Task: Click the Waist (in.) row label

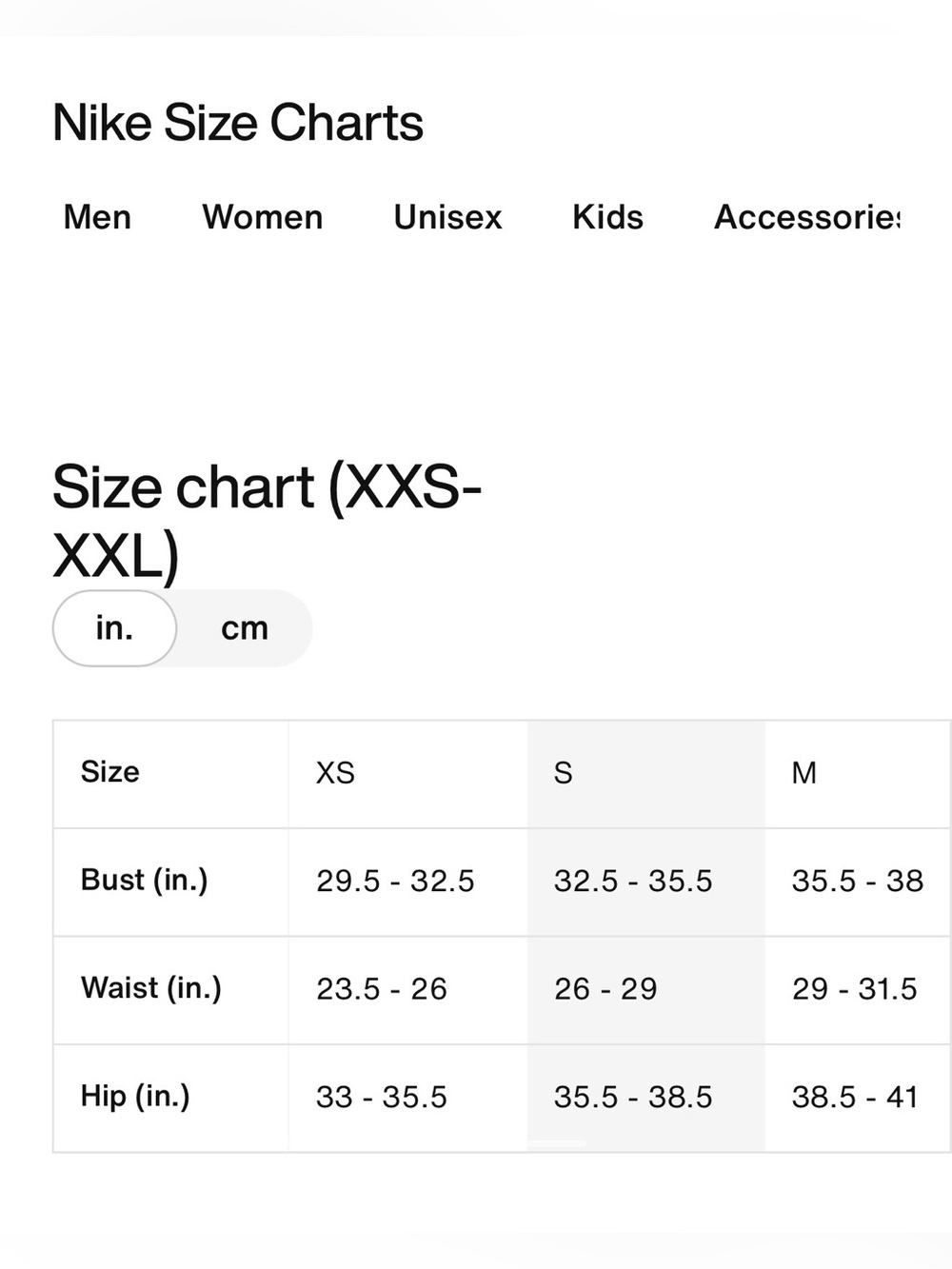Action: tap(151, 988)
